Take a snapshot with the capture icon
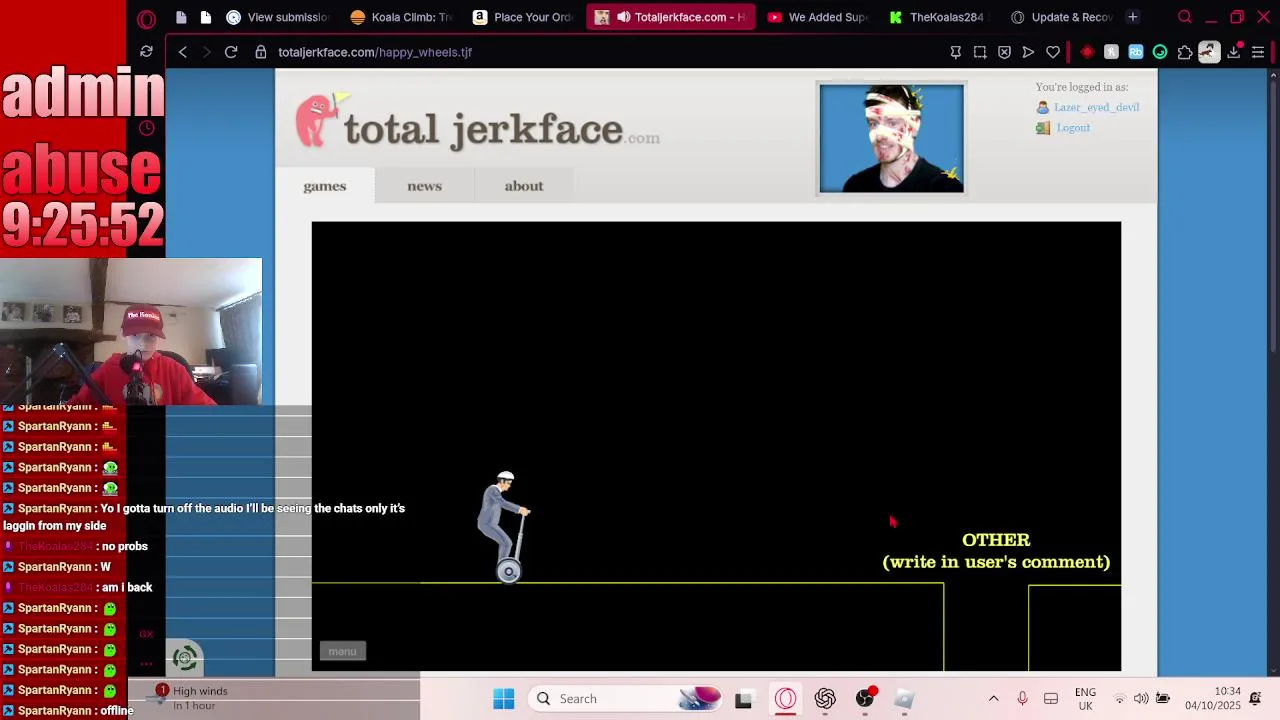 pyautogui.click(x=980, y=52)
